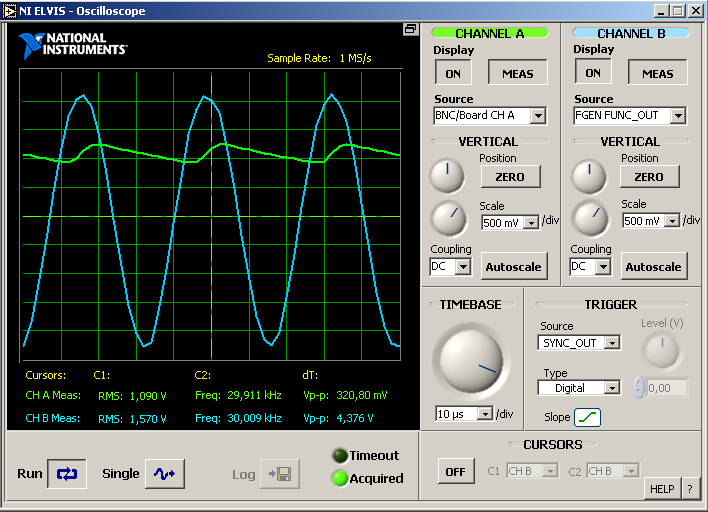Click the Run continuous loop icon button
Viewport: 708px width, 512px height.
67,474
